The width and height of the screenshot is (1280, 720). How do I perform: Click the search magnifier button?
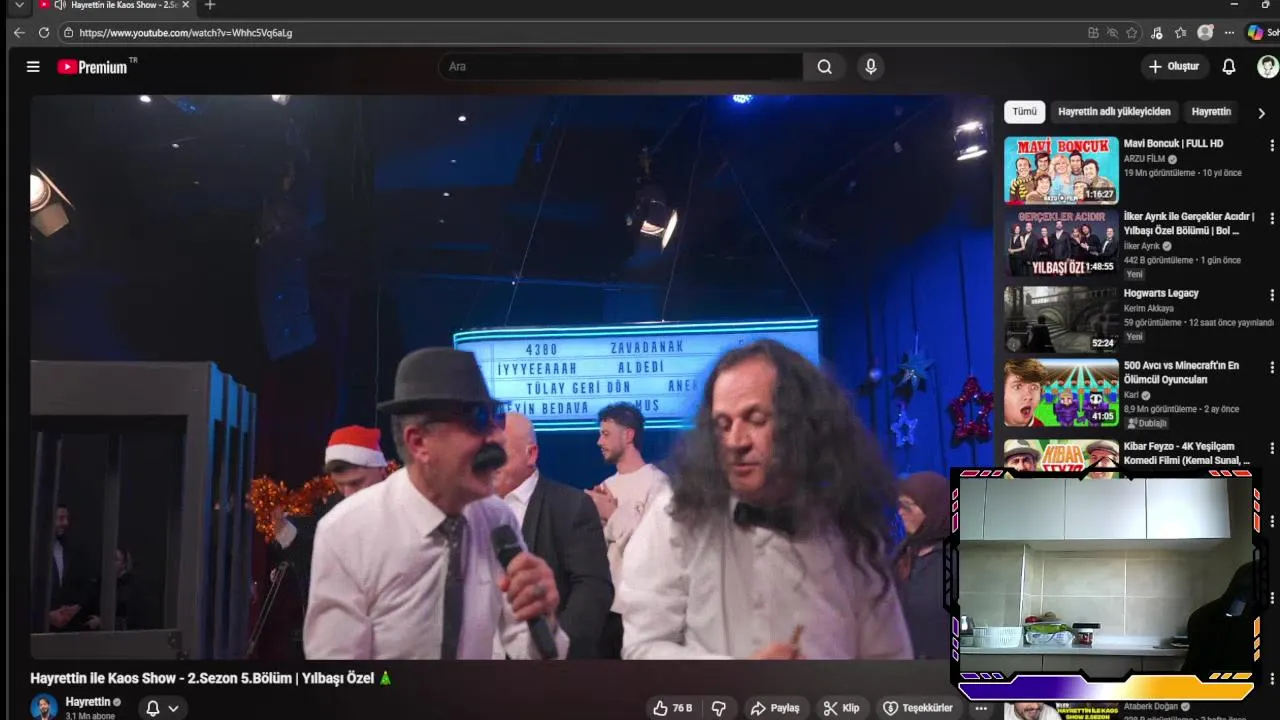click(x=824, y=67)
